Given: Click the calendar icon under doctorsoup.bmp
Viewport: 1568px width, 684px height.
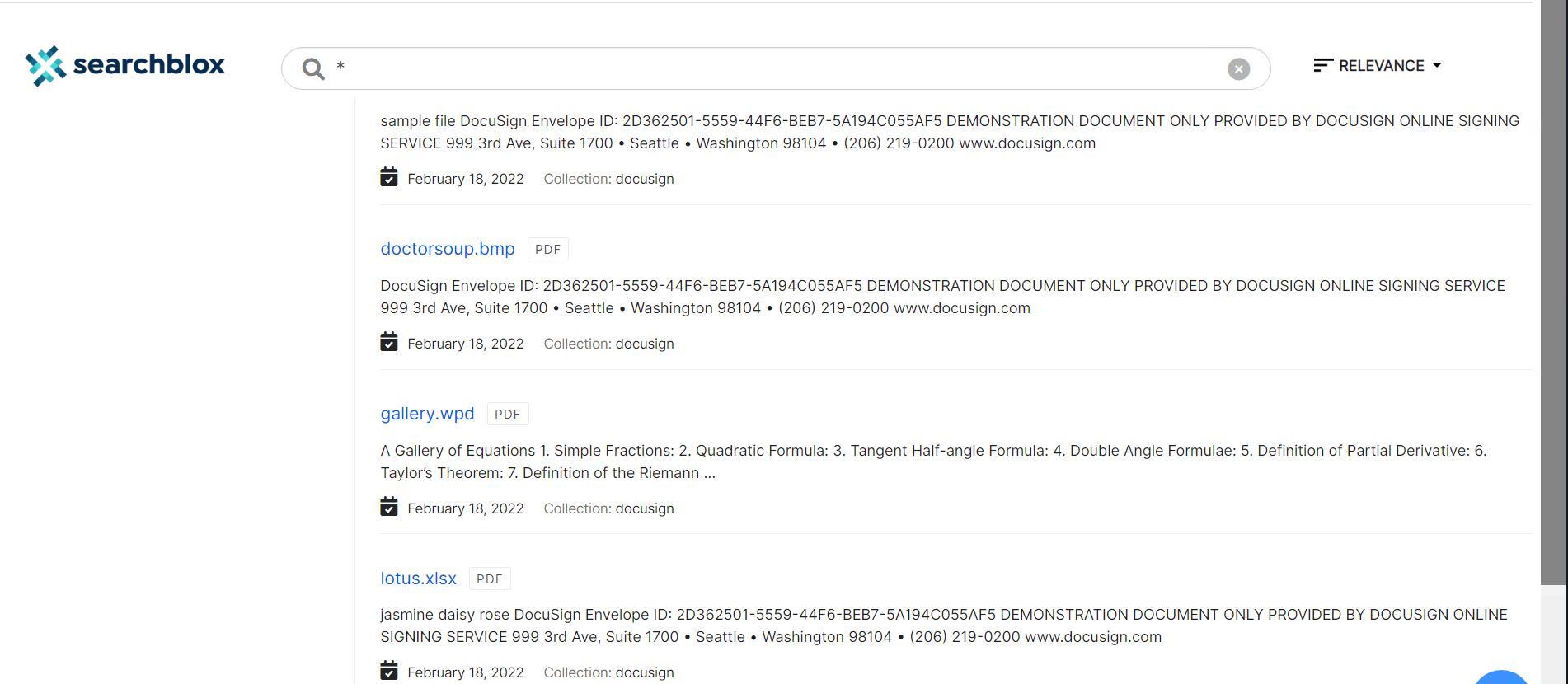Looking at the screenshot, I should pyautogui.click(x=389, y=342).
